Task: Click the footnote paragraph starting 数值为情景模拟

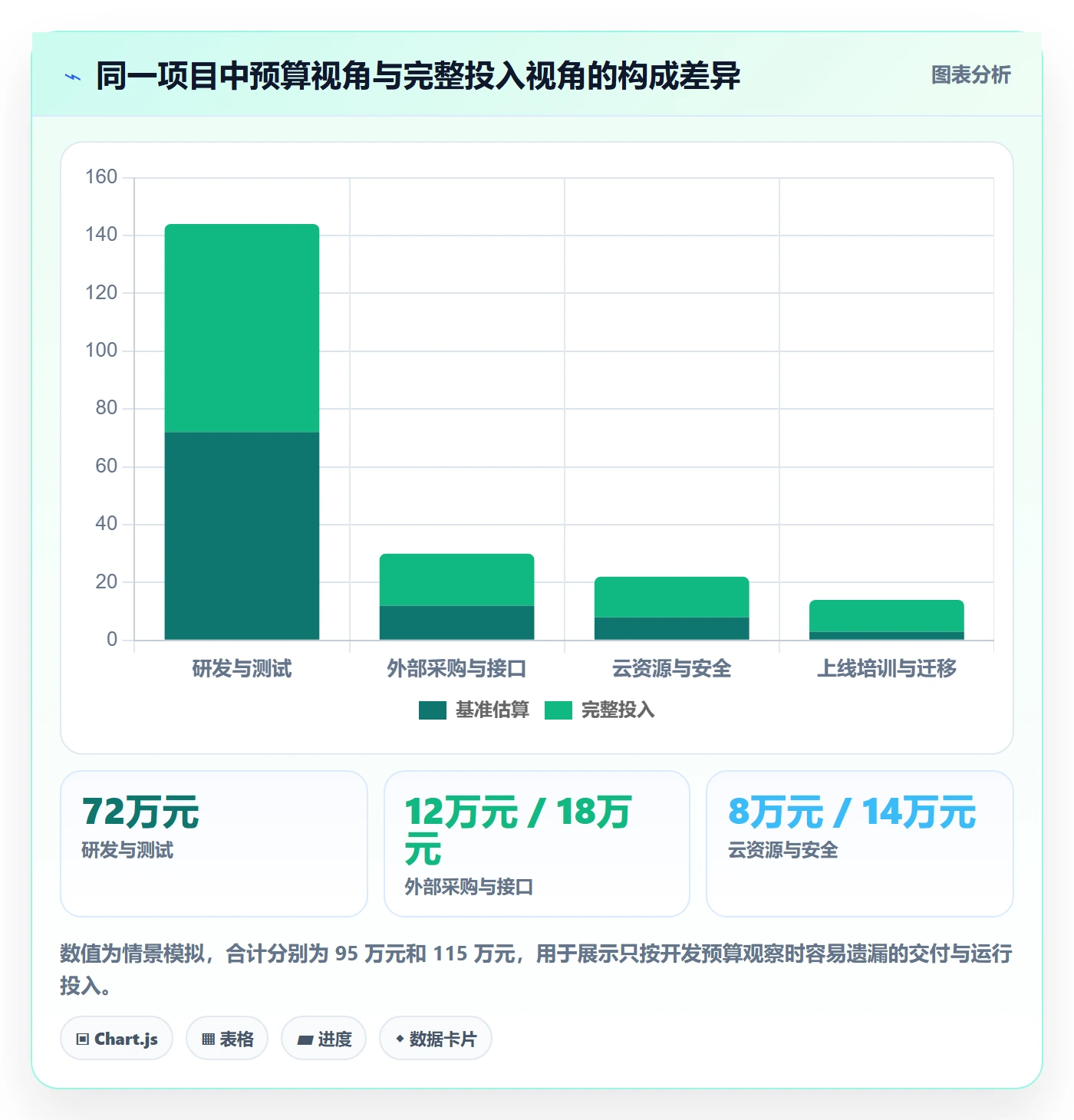Action: 536,969
